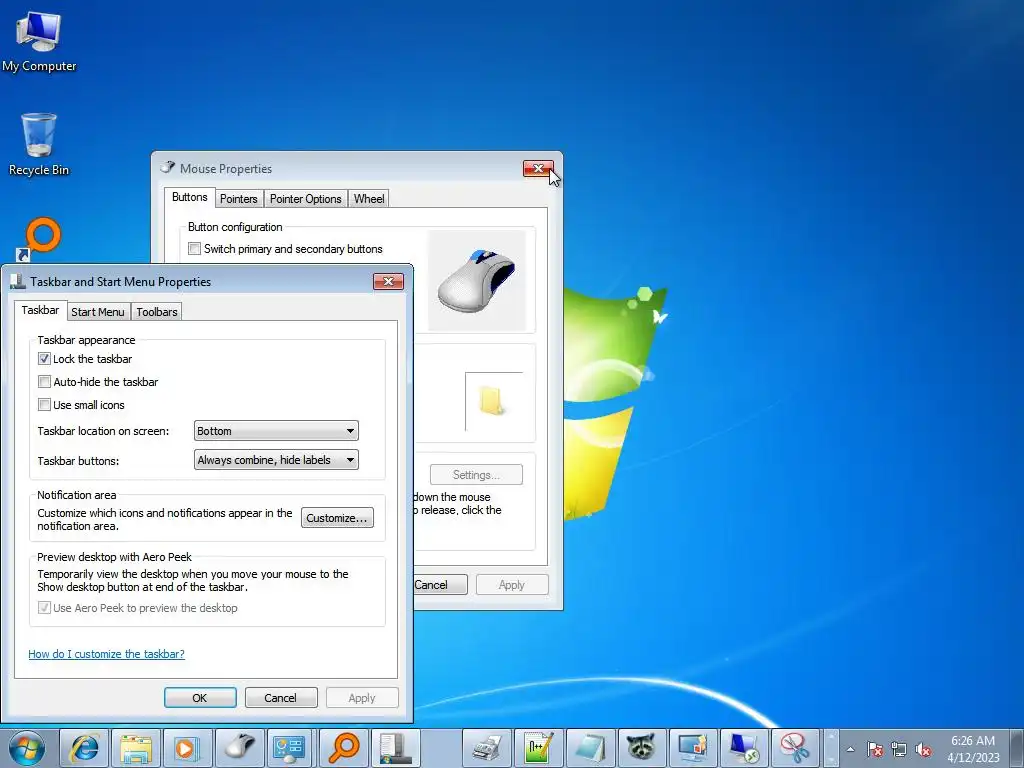Open the Personalization monitor icon on the taskbar

click(693, 748)
